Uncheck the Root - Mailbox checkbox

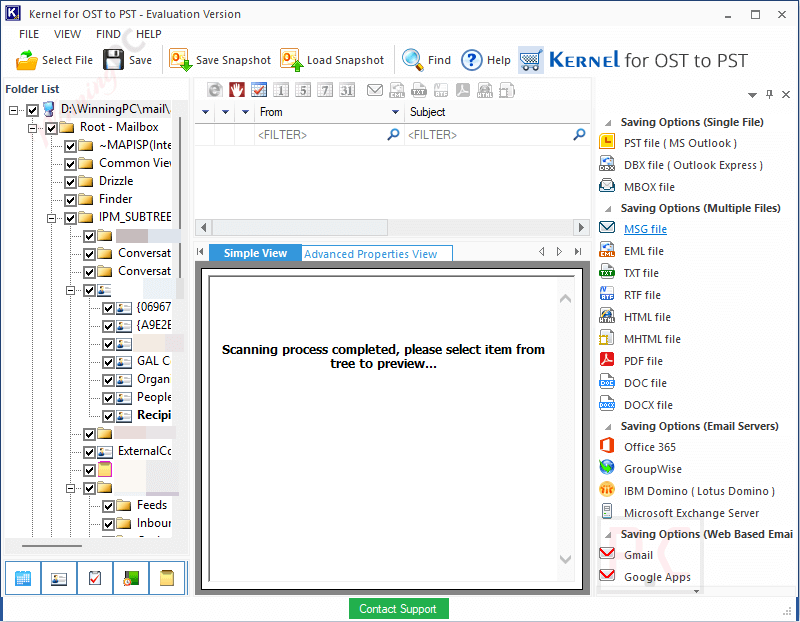pyautogui.click(x=52, y=128)
